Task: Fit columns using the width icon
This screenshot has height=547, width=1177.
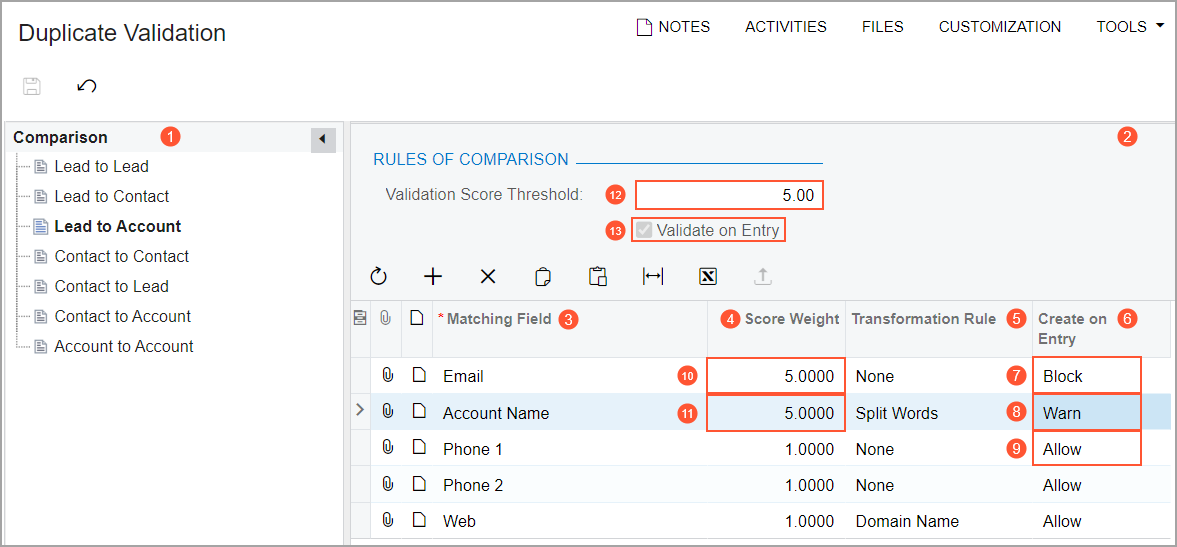Action: click(x=653, y=276)
